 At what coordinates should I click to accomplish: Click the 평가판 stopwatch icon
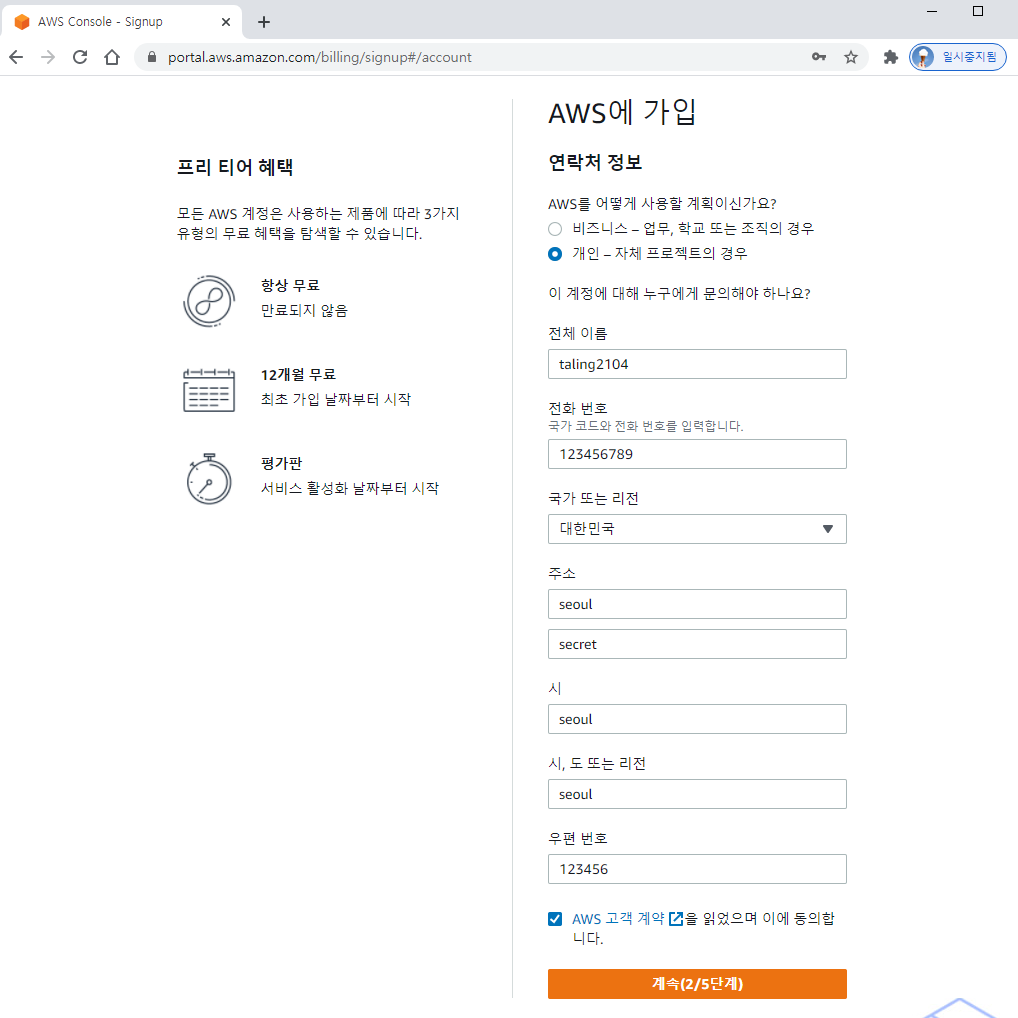209,479
